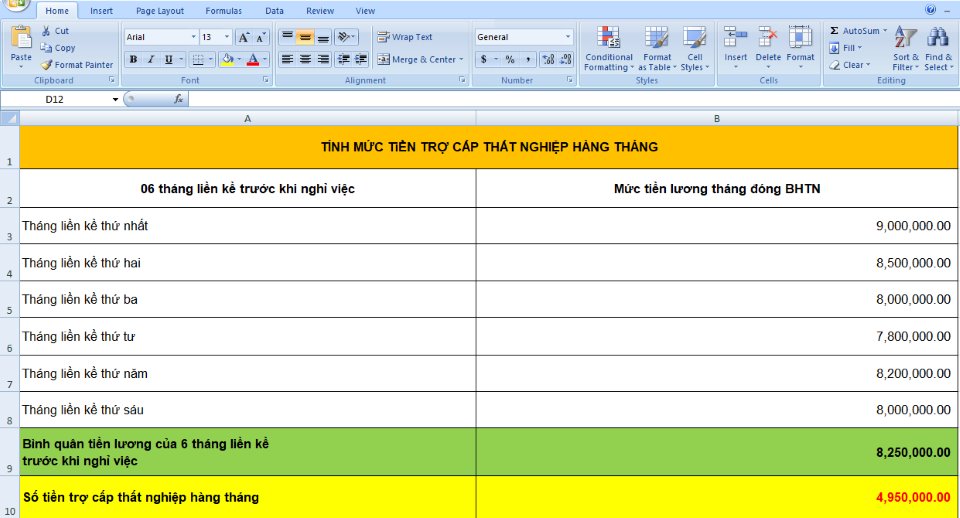Click the Merge & Center button

click(420, 59)
